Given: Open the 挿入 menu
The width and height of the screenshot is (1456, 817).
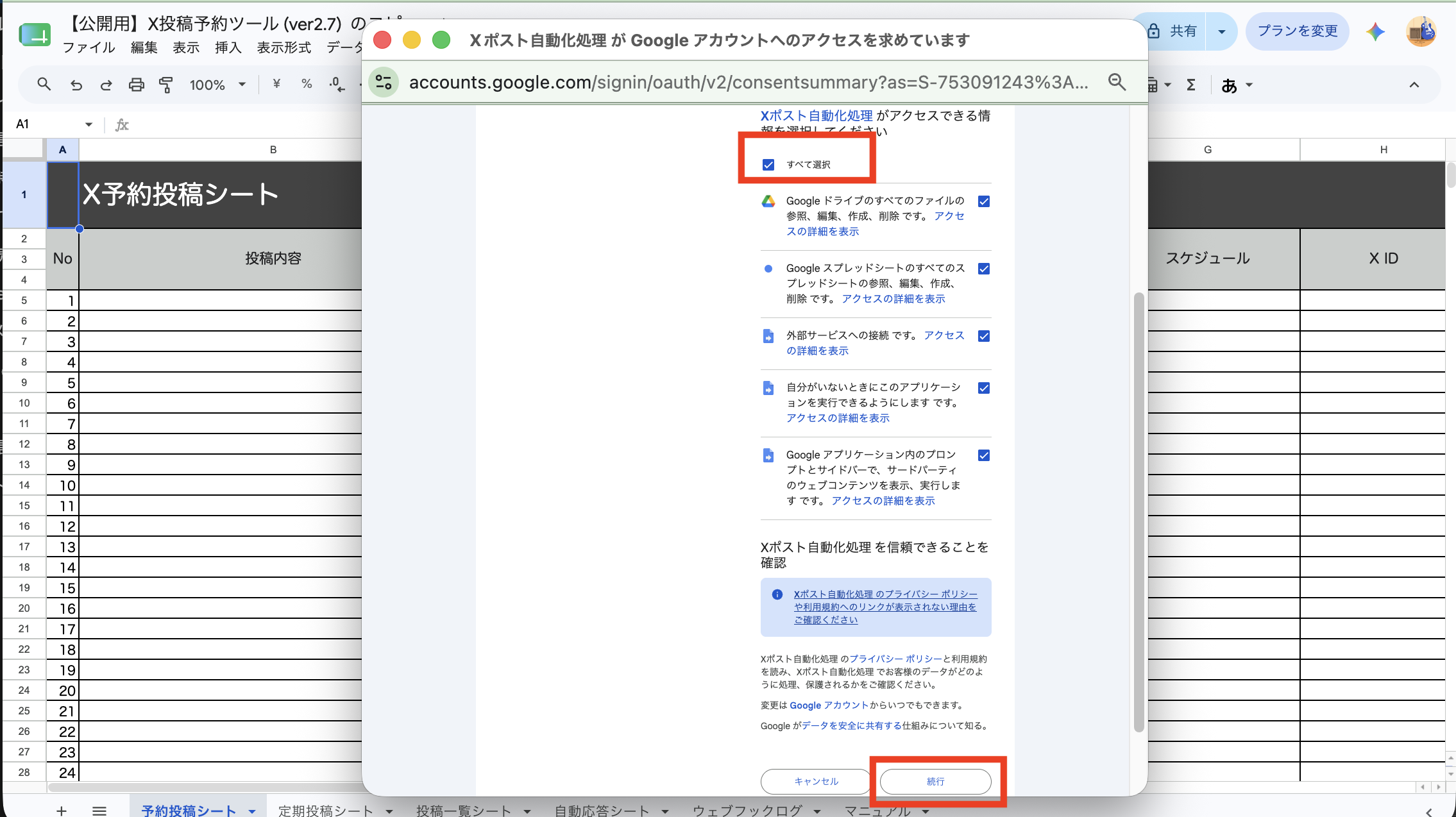Looking at the screenshot, I should point(228,47).
